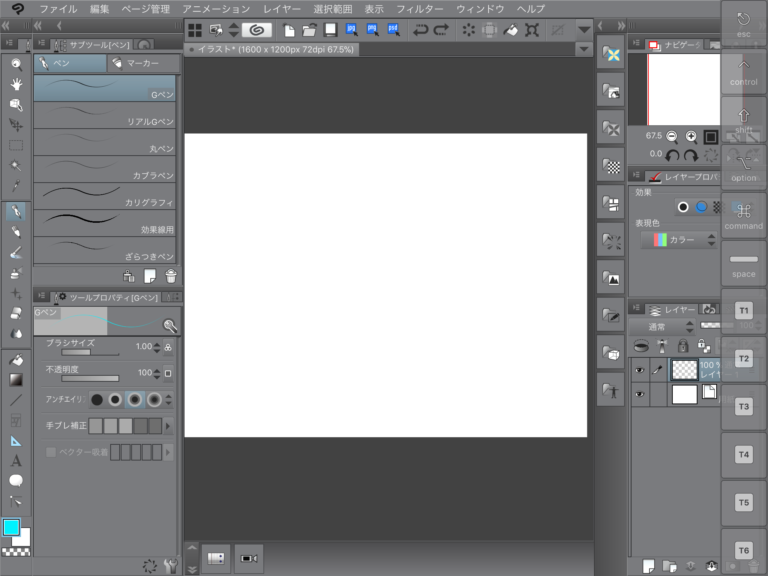
Task: Choose the カリグラフィ pen from the list
Action: point(105,194)
